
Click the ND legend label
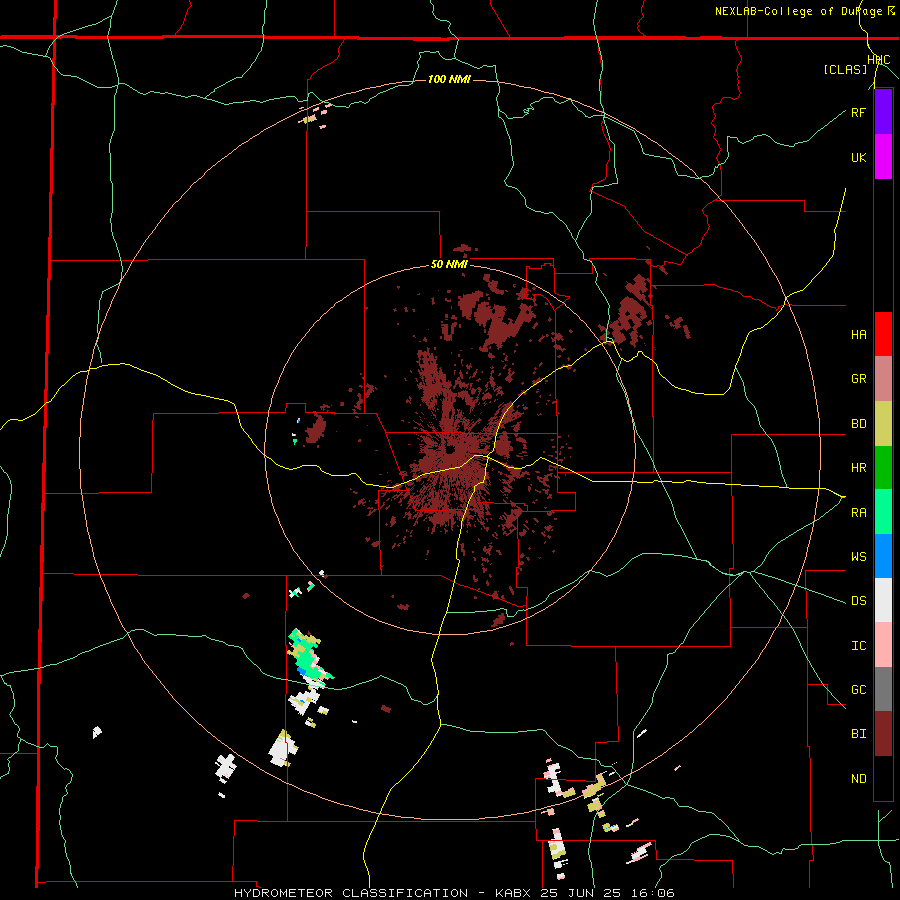point(858,779)
